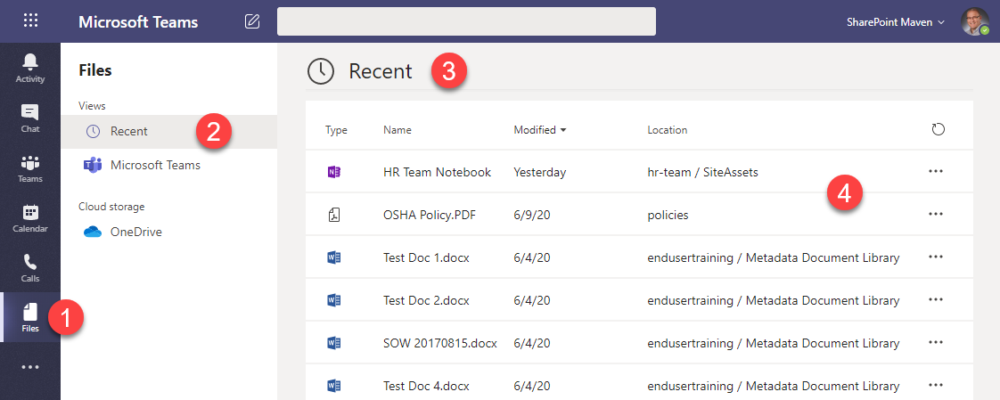Go to Teams in the sidebar

tap(30, 168)
